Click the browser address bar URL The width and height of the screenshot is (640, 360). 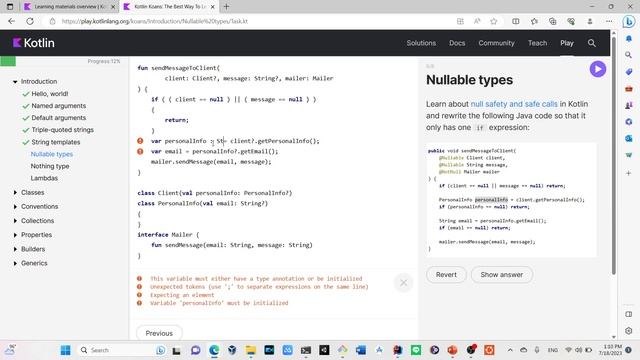(x=155, y=21)
